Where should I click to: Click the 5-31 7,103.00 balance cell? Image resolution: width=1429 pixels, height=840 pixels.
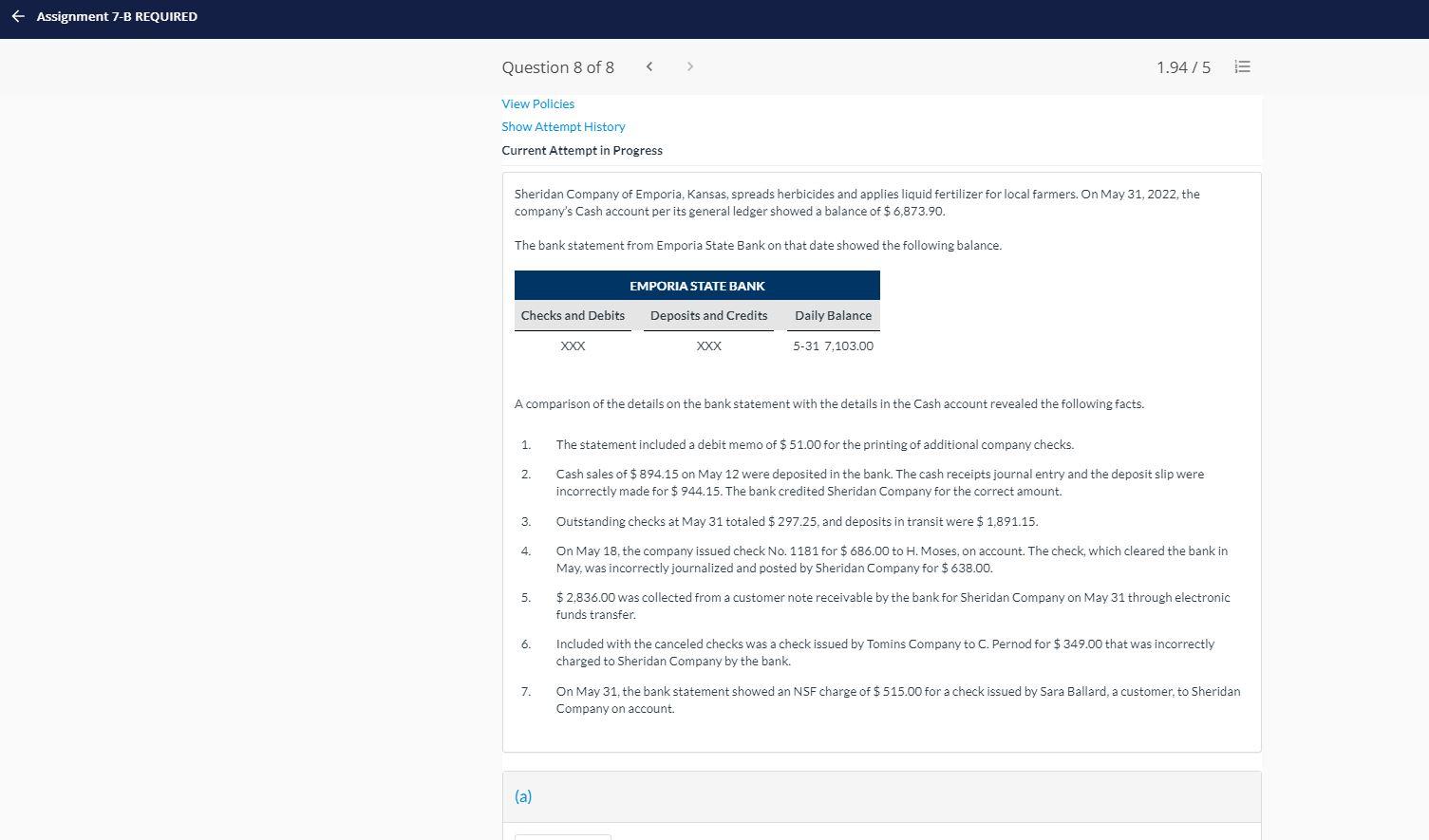click(x=833, y=345)
